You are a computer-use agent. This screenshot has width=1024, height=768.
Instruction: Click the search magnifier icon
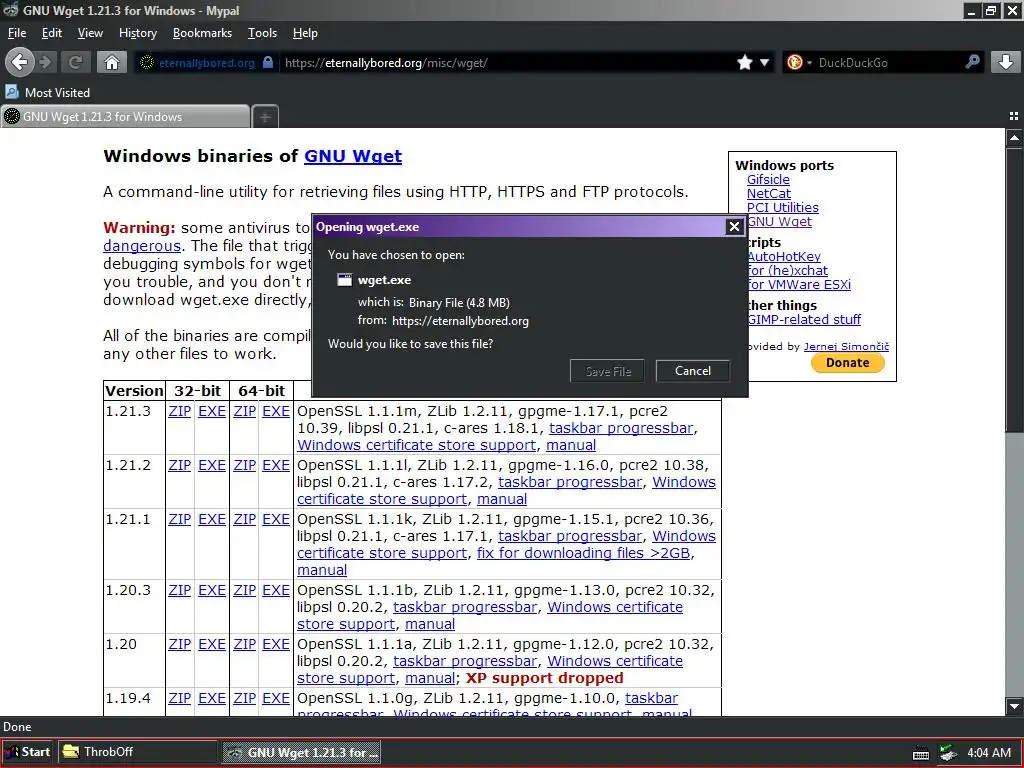tap(972, 62)
